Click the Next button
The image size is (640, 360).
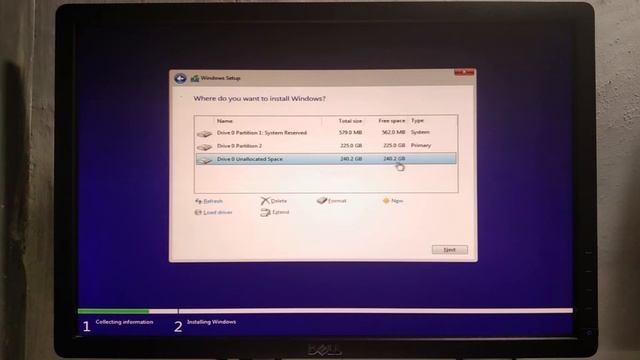point(450,249)
